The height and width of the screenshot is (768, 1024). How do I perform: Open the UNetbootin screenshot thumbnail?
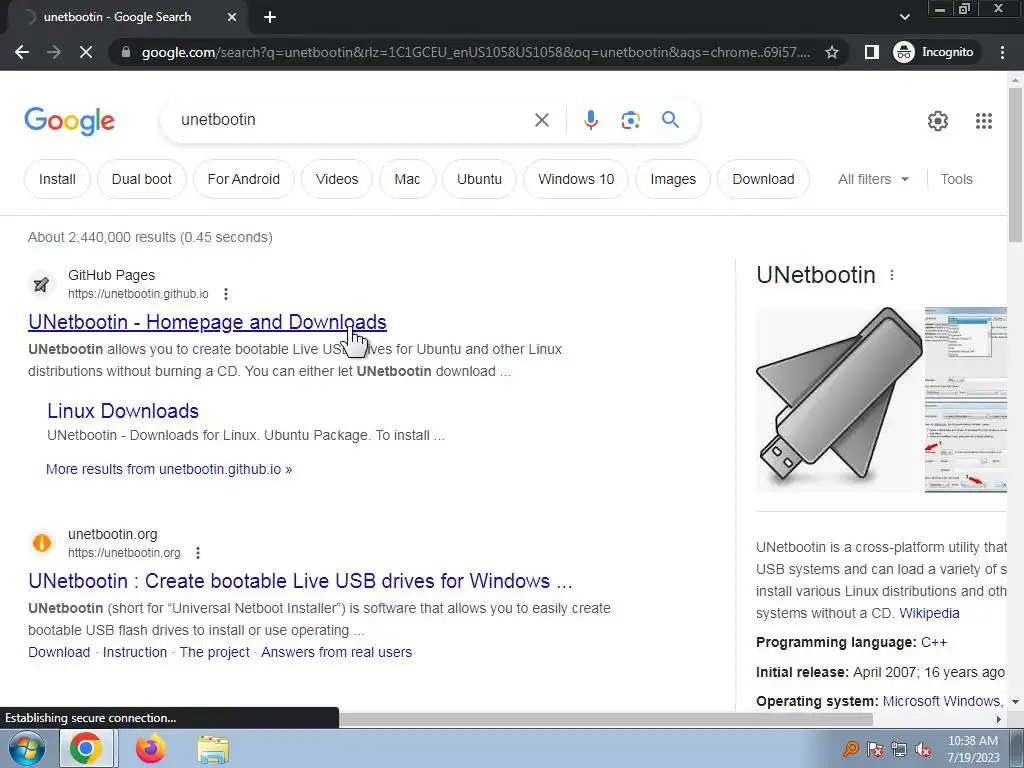click(x=966, y=399)
